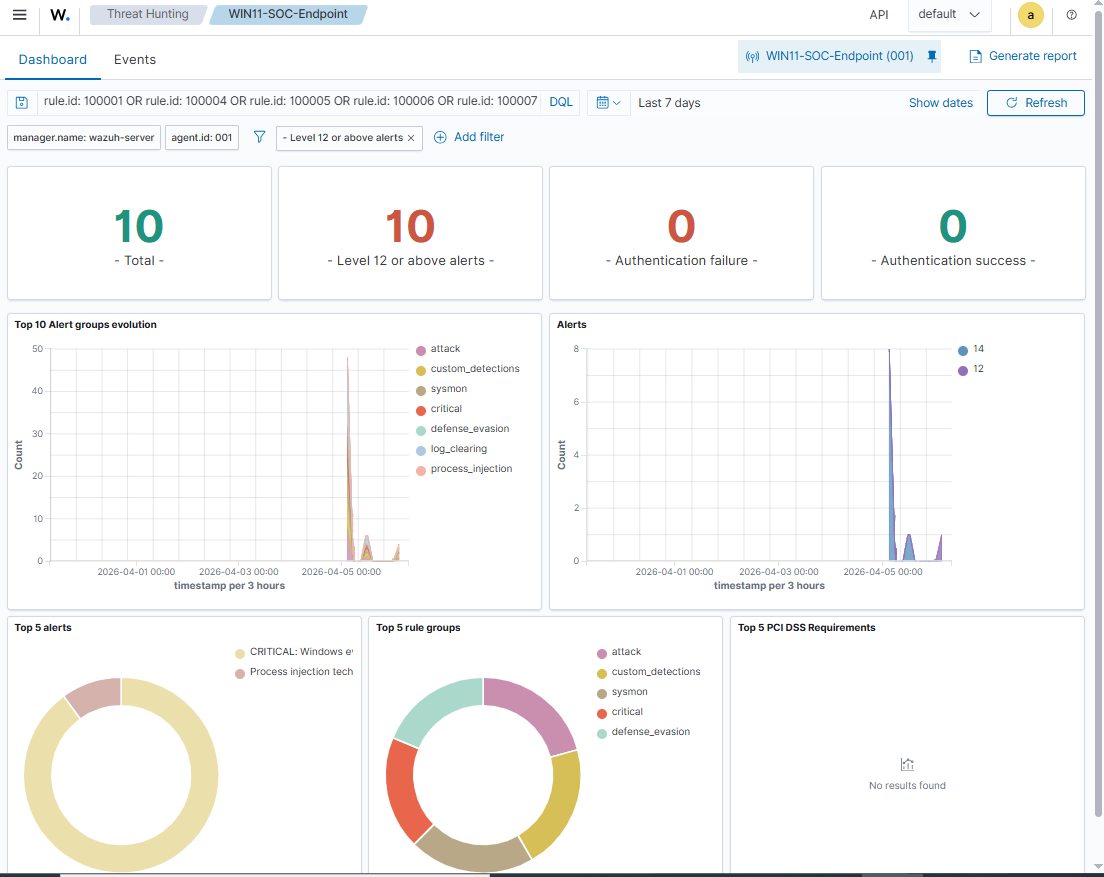The height and width of the screenshot is (877, 1104).
Task: Click the Refresh button
Action: coord(1036,102)
